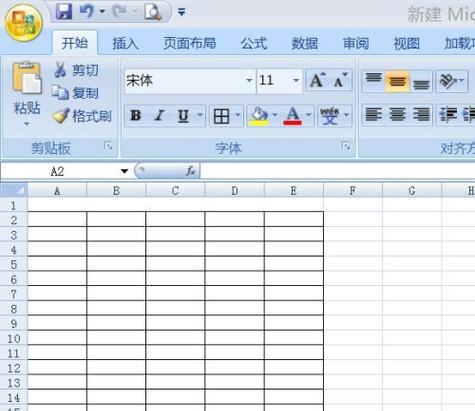The height and width of the screenshot is (411, 475).
Task: Align text left
Action: 373,115
